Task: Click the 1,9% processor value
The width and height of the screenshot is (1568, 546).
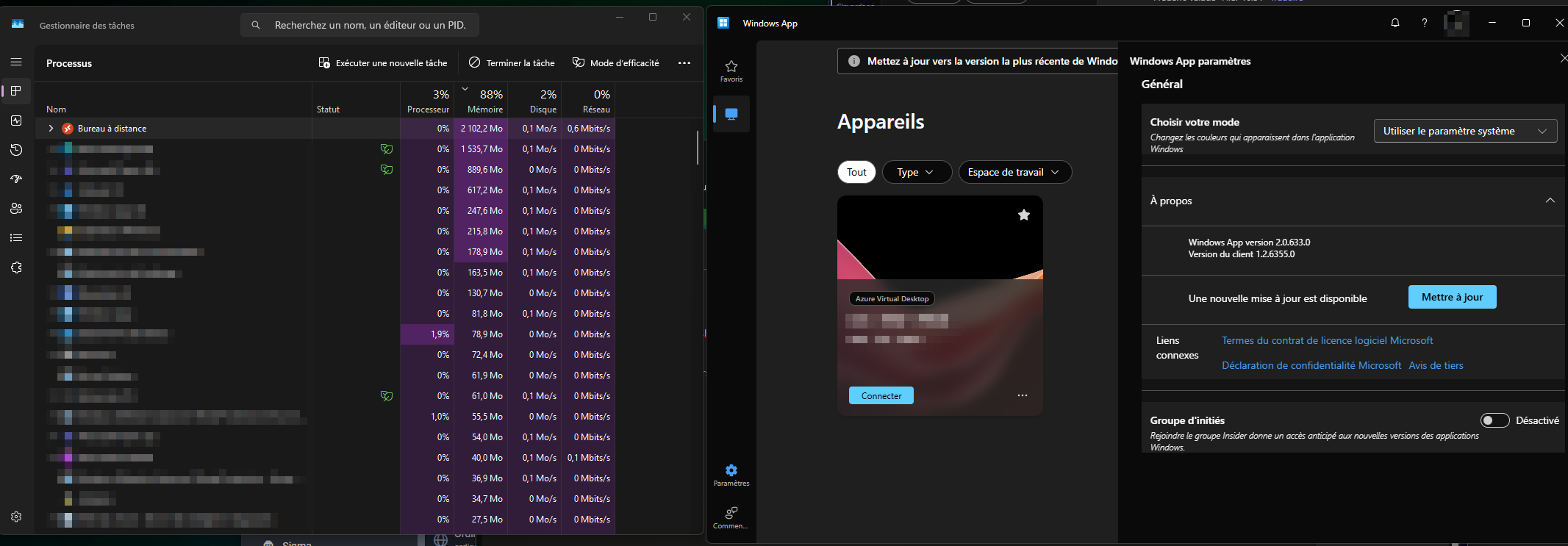Action: tap(428, 334)
